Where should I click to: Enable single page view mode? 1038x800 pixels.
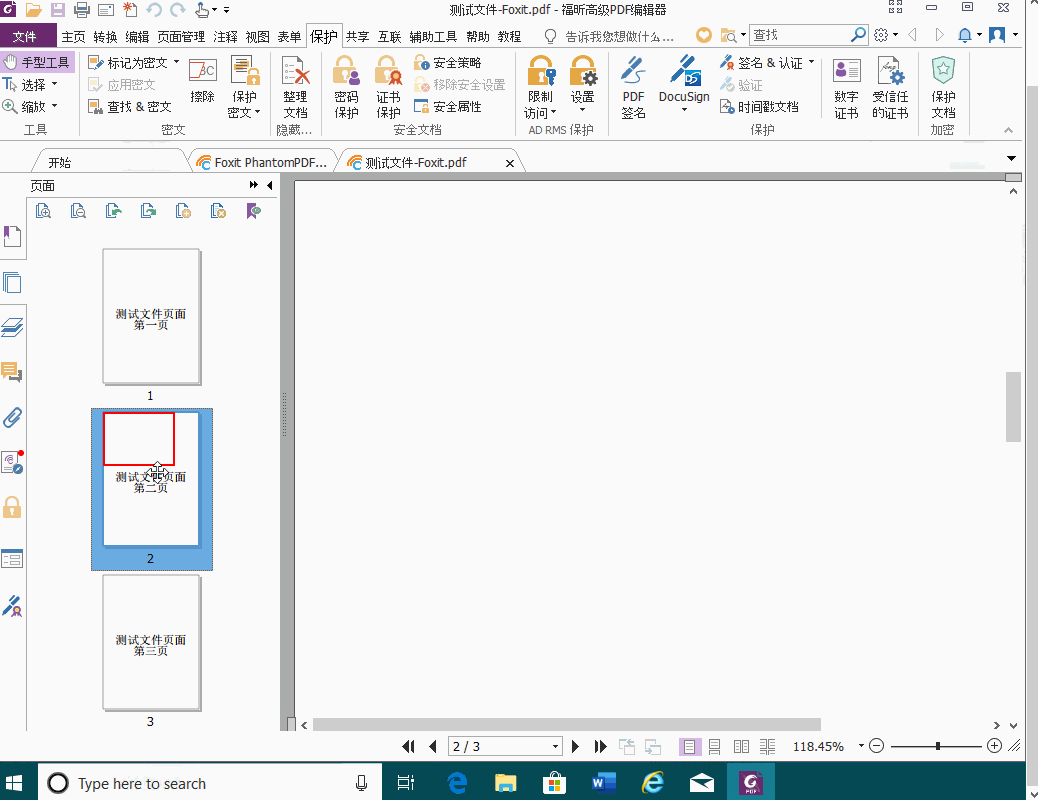(x=689, y=746)
